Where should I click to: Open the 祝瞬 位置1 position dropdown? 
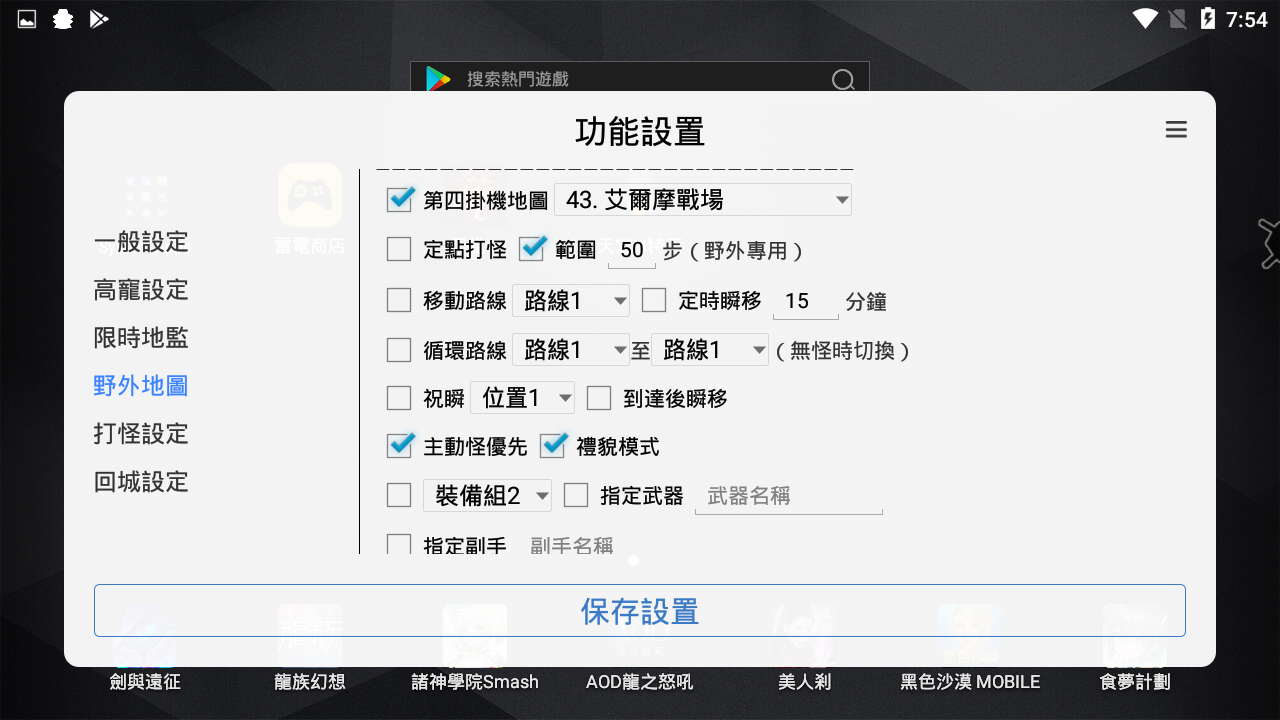click(x=522, y=397)
